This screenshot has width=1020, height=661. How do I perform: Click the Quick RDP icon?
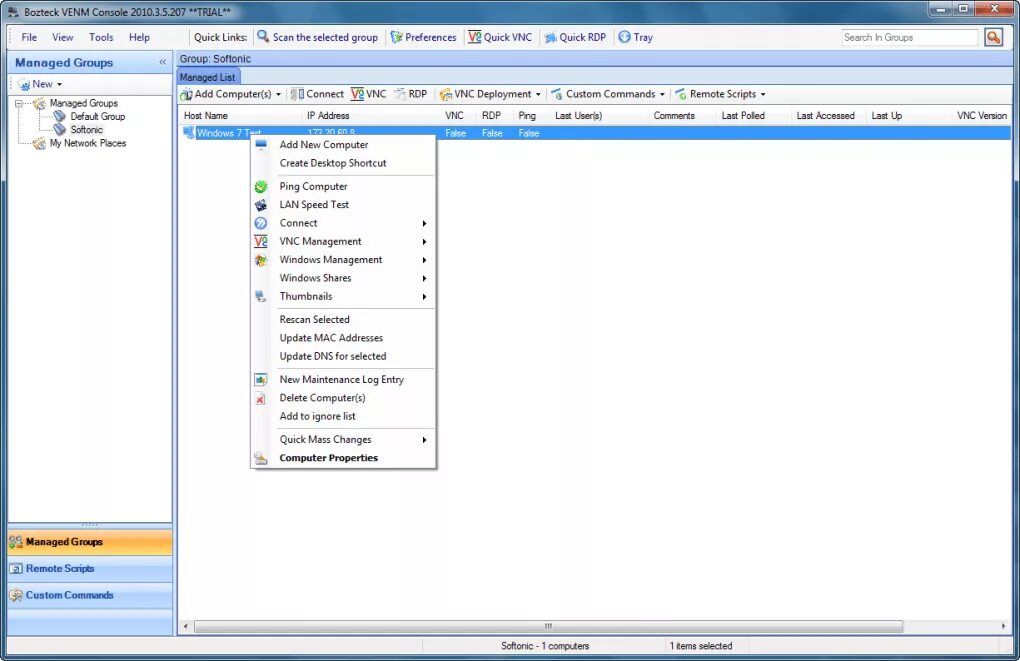click(550, 37)
